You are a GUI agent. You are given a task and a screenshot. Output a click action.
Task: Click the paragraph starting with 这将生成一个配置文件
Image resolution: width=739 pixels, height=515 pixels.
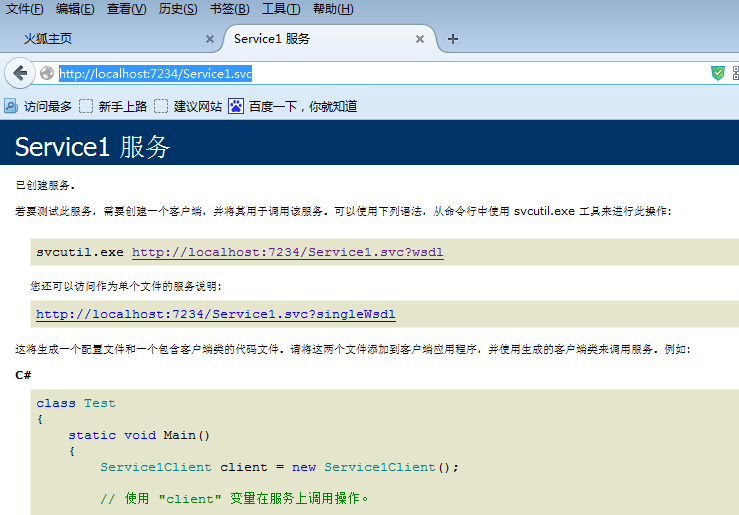click(353, 349)
